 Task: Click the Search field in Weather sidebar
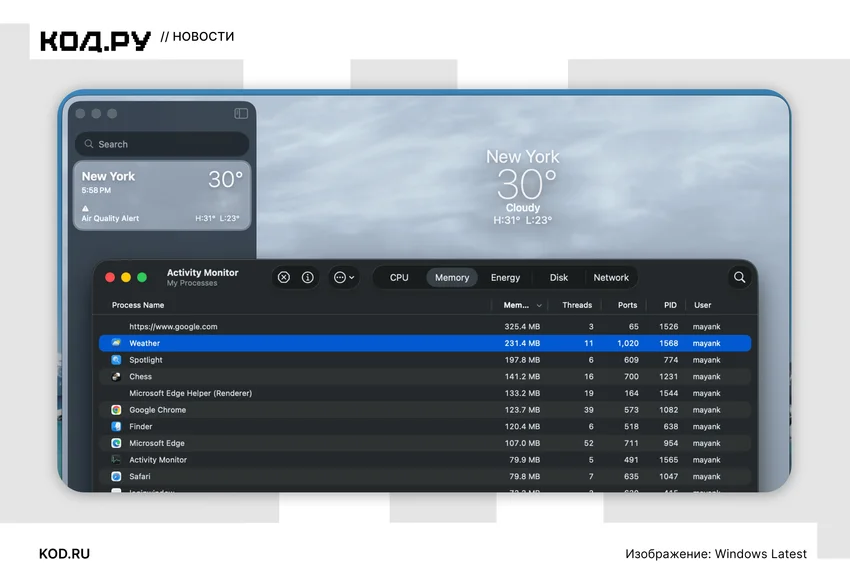(x=162, y=144)
